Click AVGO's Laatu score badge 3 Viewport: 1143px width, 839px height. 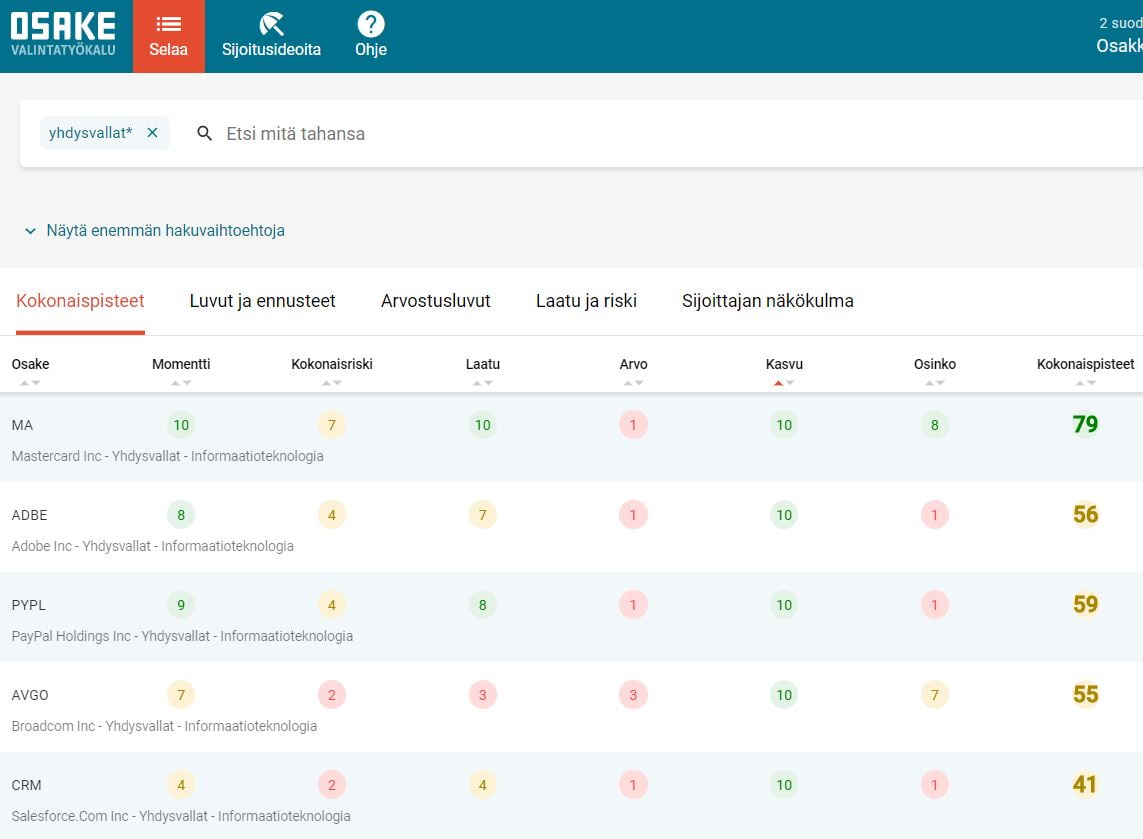(x=483, y=695)
